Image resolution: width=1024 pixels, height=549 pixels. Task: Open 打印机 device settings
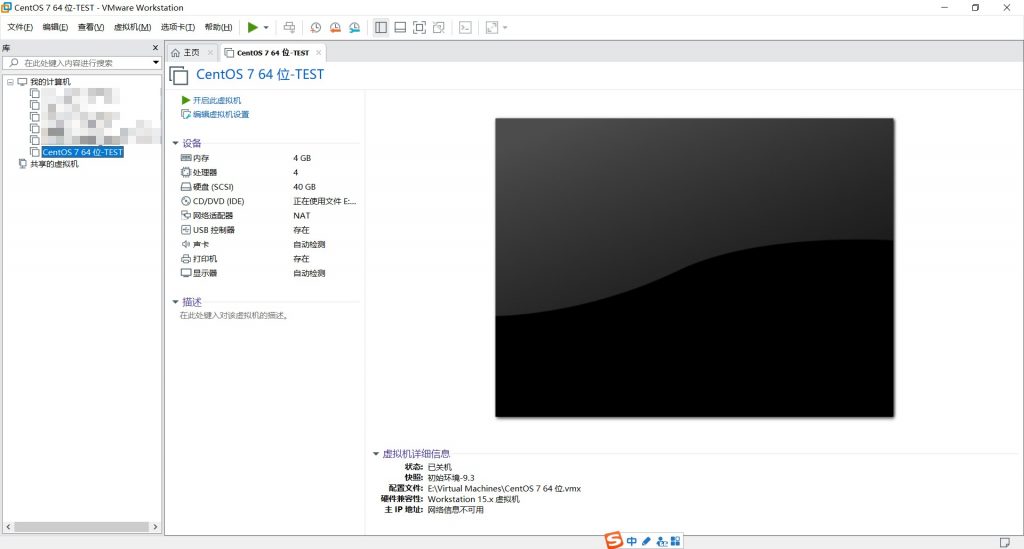(x=204, y=259)
